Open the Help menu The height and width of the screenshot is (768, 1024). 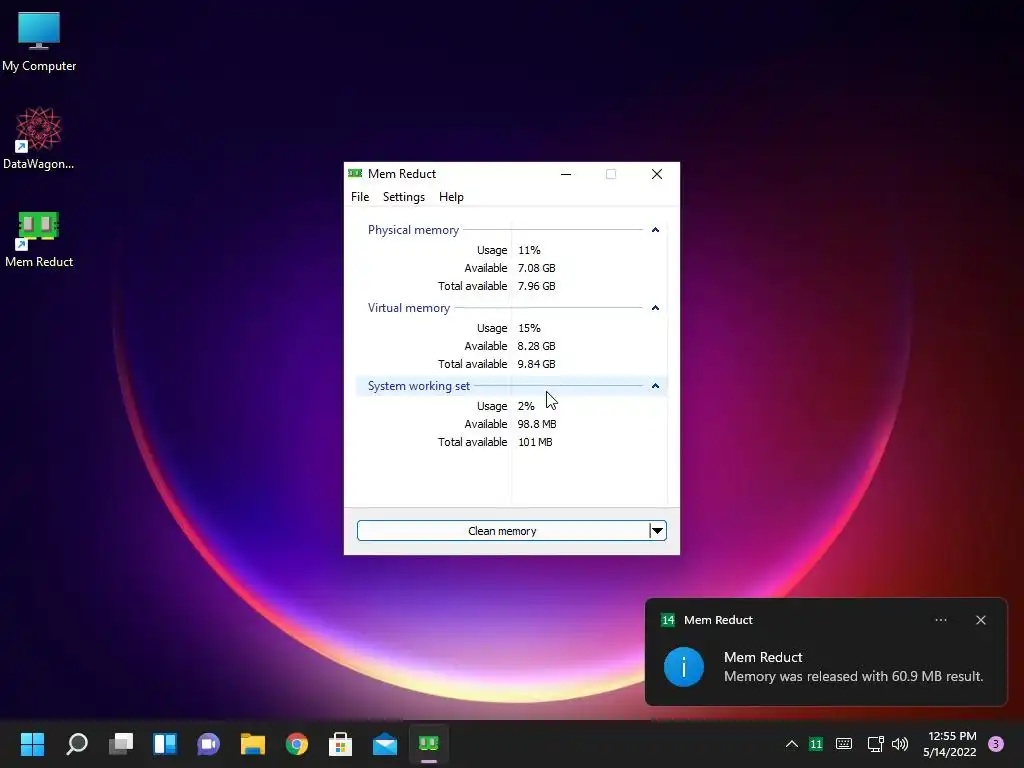pyautogui.click(x=451, y=197)
